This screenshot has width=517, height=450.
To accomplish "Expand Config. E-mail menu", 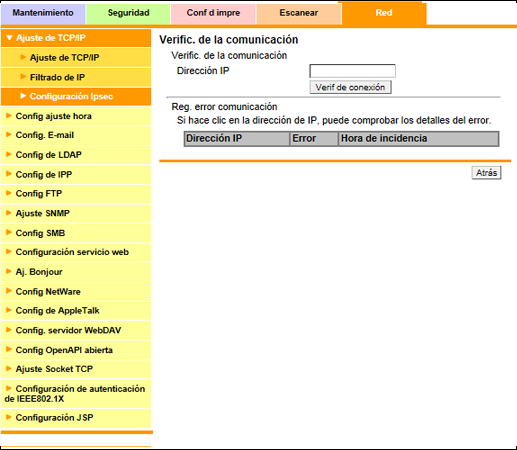I will pyautogui.click(x=76, y=135).
